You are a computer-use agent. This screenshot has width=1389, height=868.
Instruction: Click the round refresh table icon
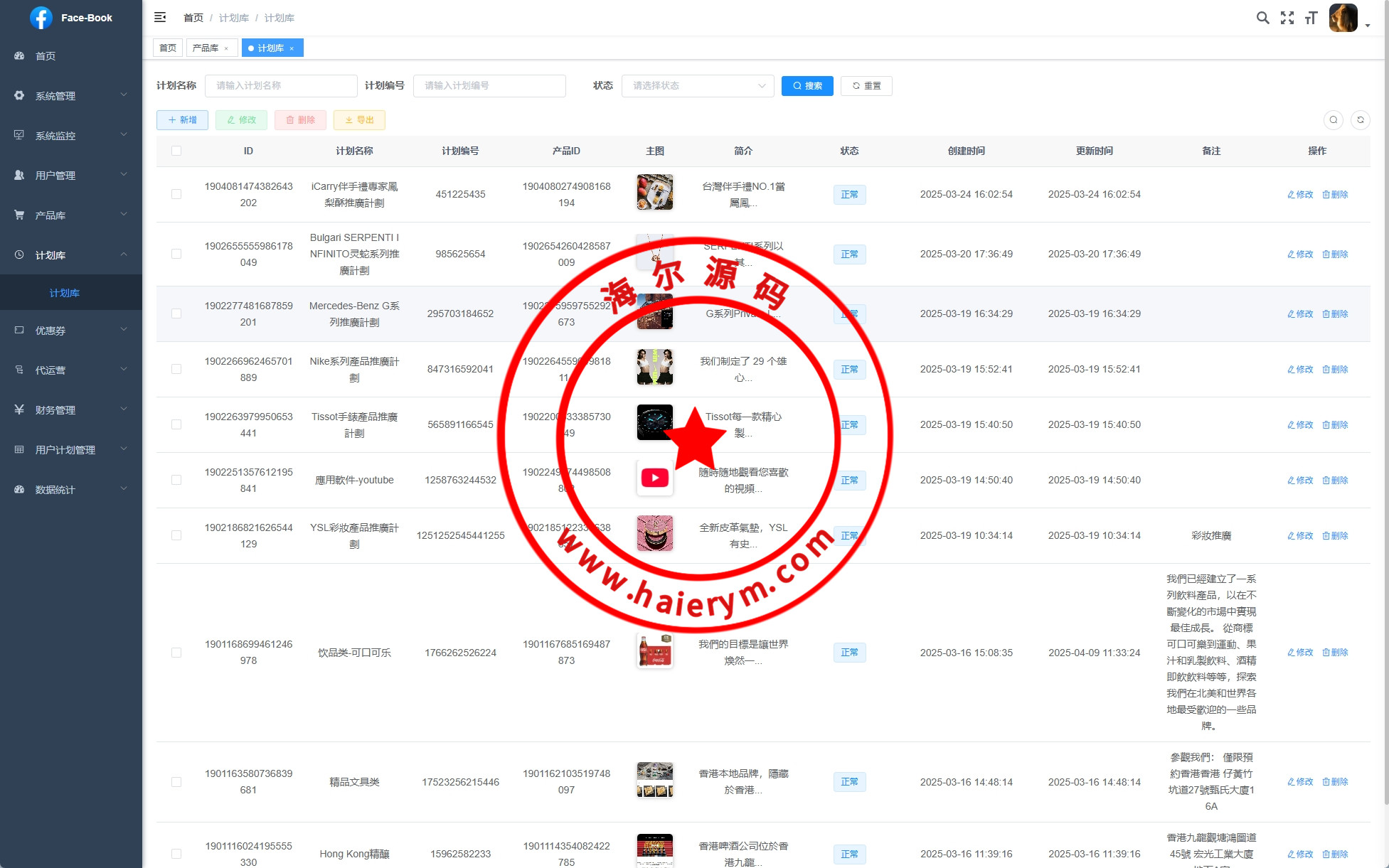point(1361,120)
